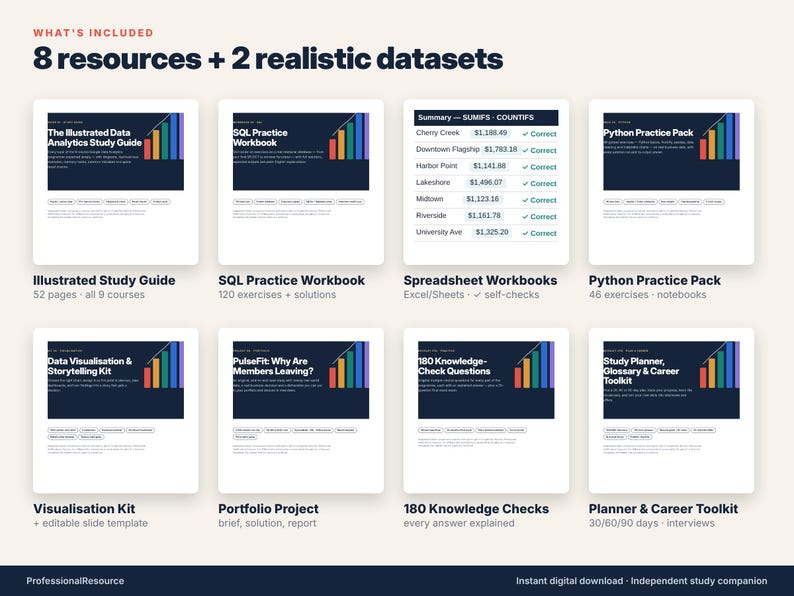Screen dimensions: 794x596
Task: Click the checkmark in the Riverside row
Action: [525, 217]
